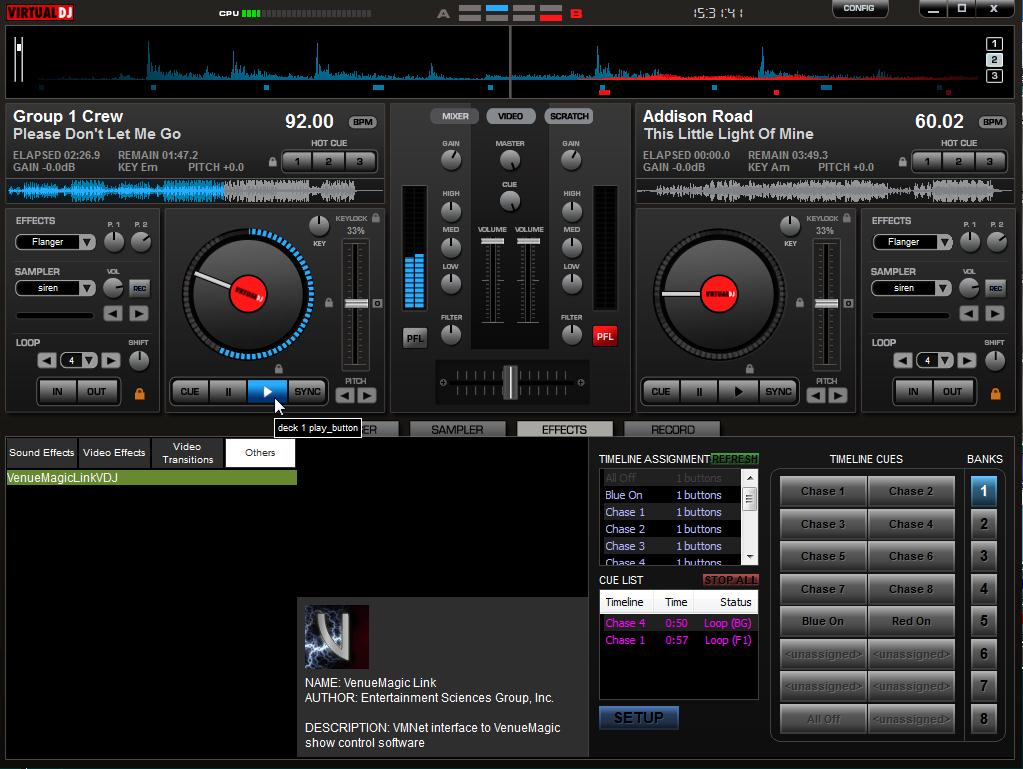Double loop length on right deck
Viewport: 1023px width, 769px height.
[x=967, y=360]
